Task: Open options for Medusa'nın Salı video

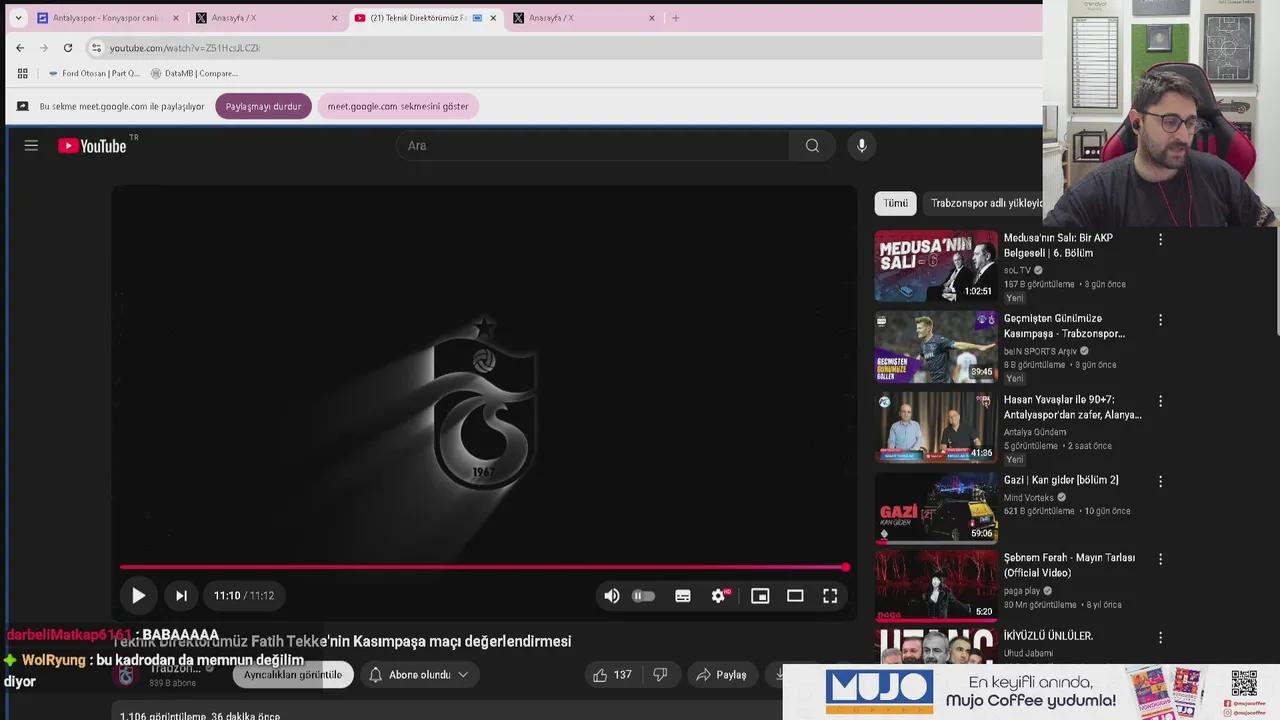Action: pyautogui.click(x=1160, y=240)
